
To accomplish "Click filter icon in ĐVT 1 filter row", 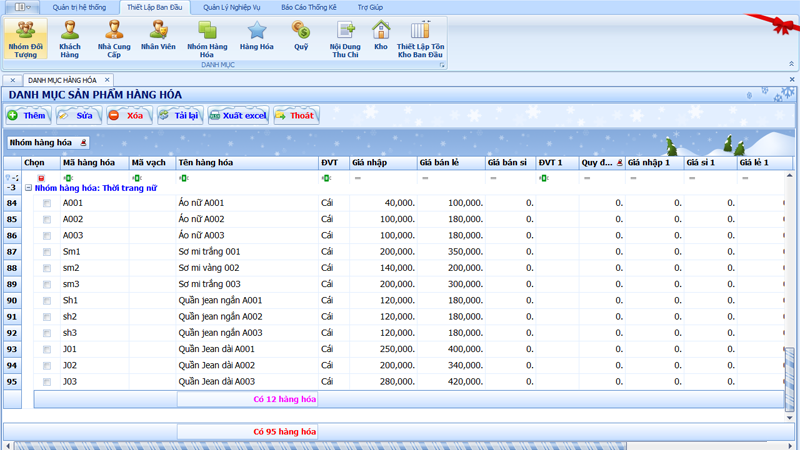I will click(x=544, y=178).
